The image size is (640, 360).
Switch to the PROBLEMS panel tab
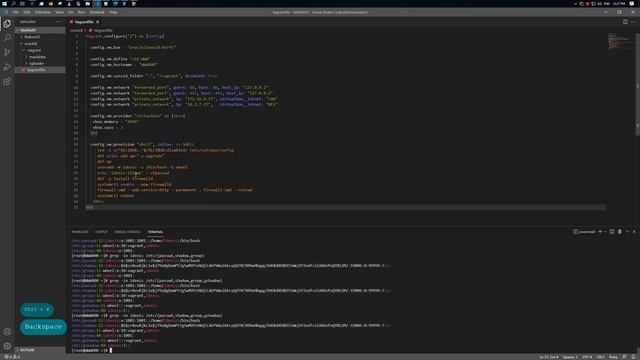(80, 232)
